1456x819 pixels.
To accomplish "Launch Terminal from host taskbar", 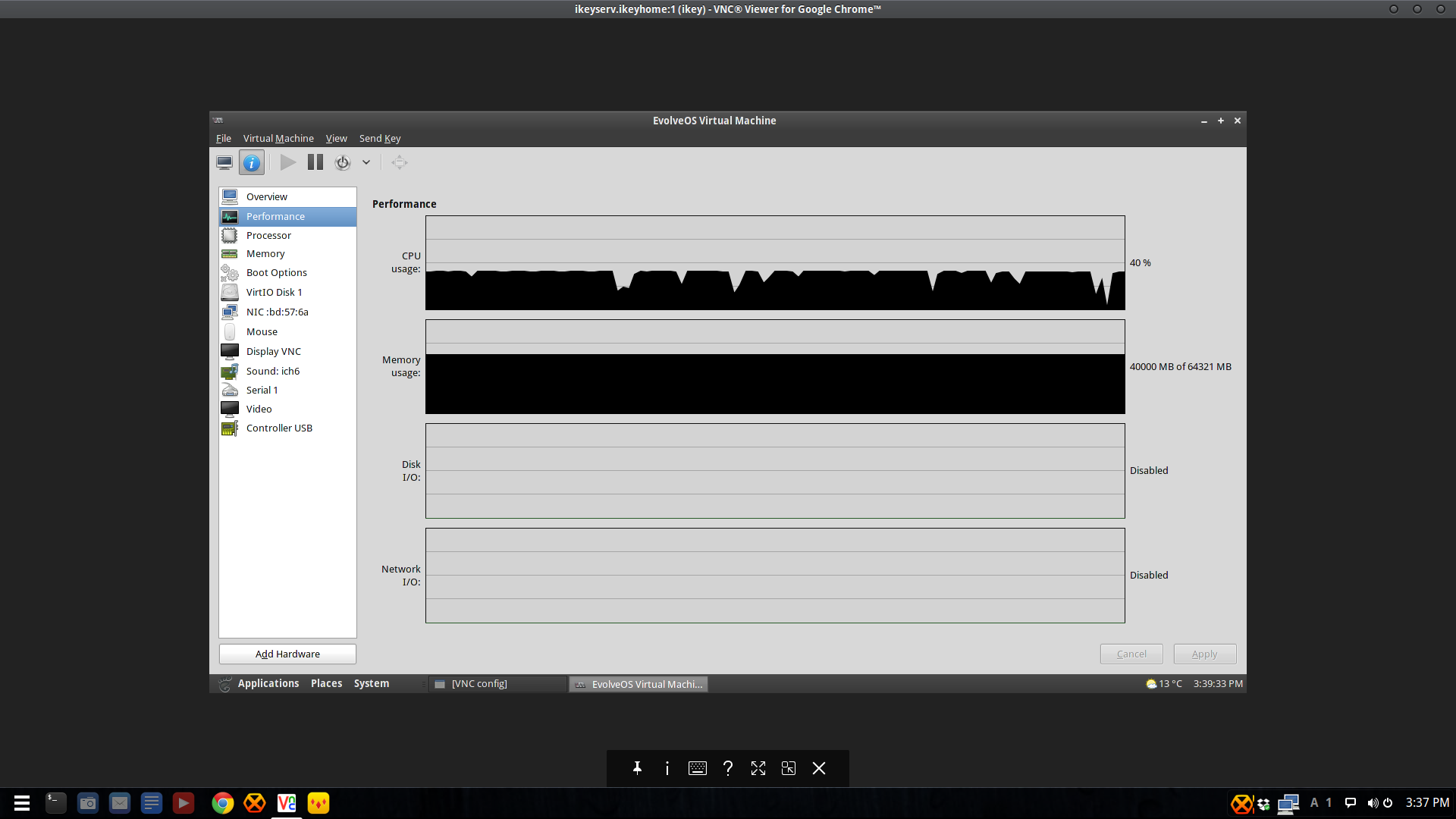I will point(56,803).
